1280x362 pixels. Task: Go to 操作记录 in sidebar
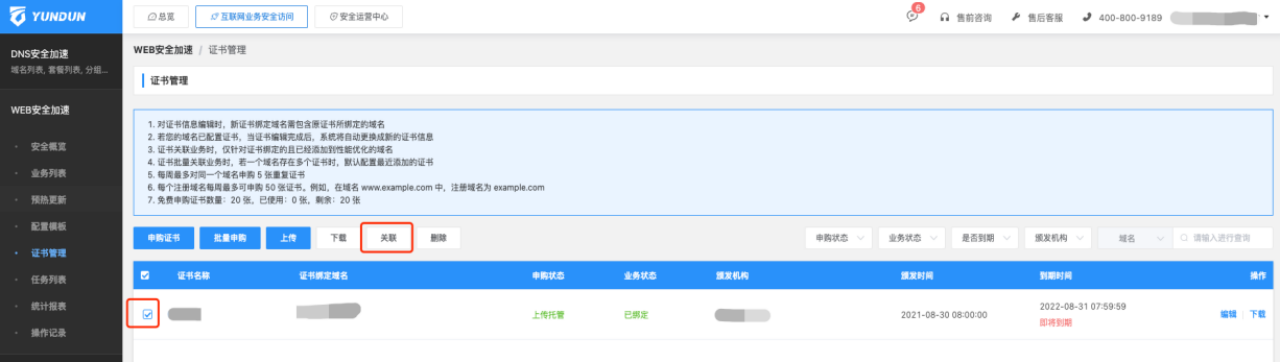48,332
